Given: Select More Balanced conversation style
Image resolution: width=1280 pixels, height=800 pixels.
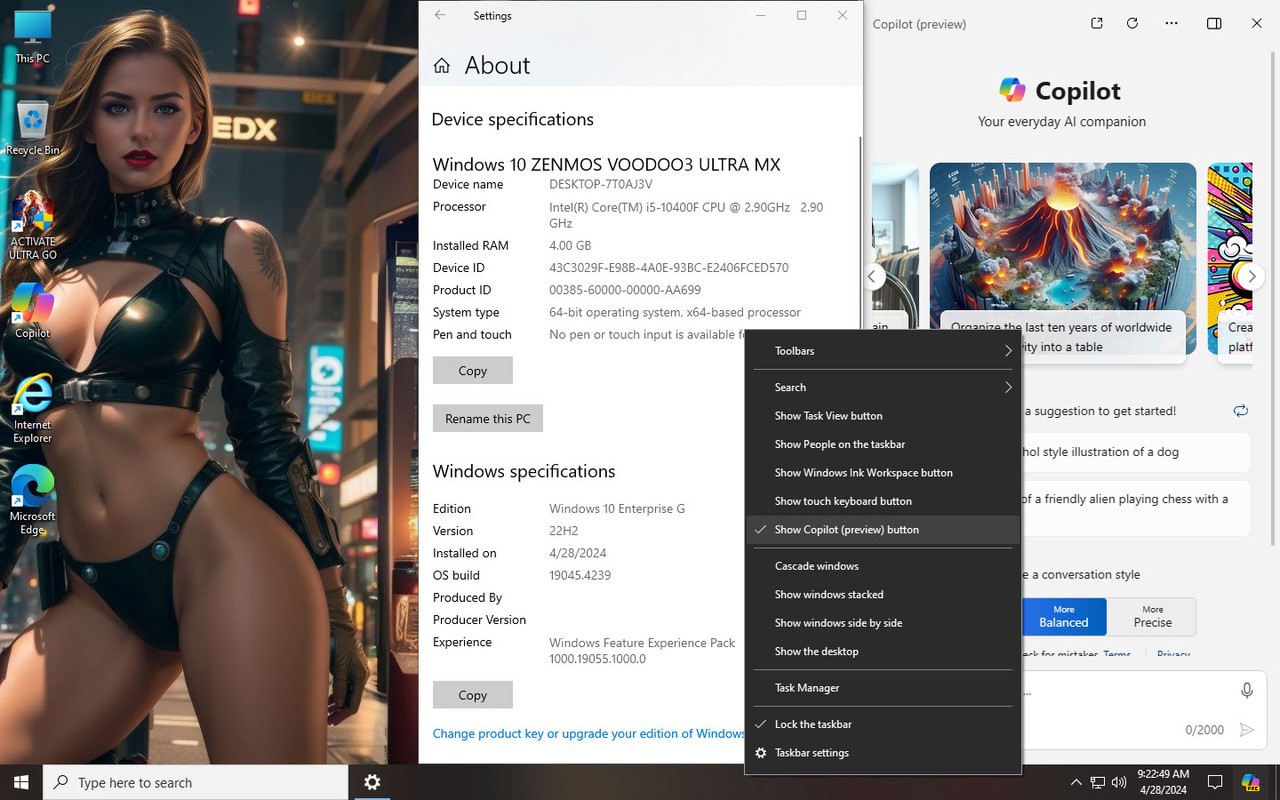Looking at the screenshot, I should coord(1063,617).
